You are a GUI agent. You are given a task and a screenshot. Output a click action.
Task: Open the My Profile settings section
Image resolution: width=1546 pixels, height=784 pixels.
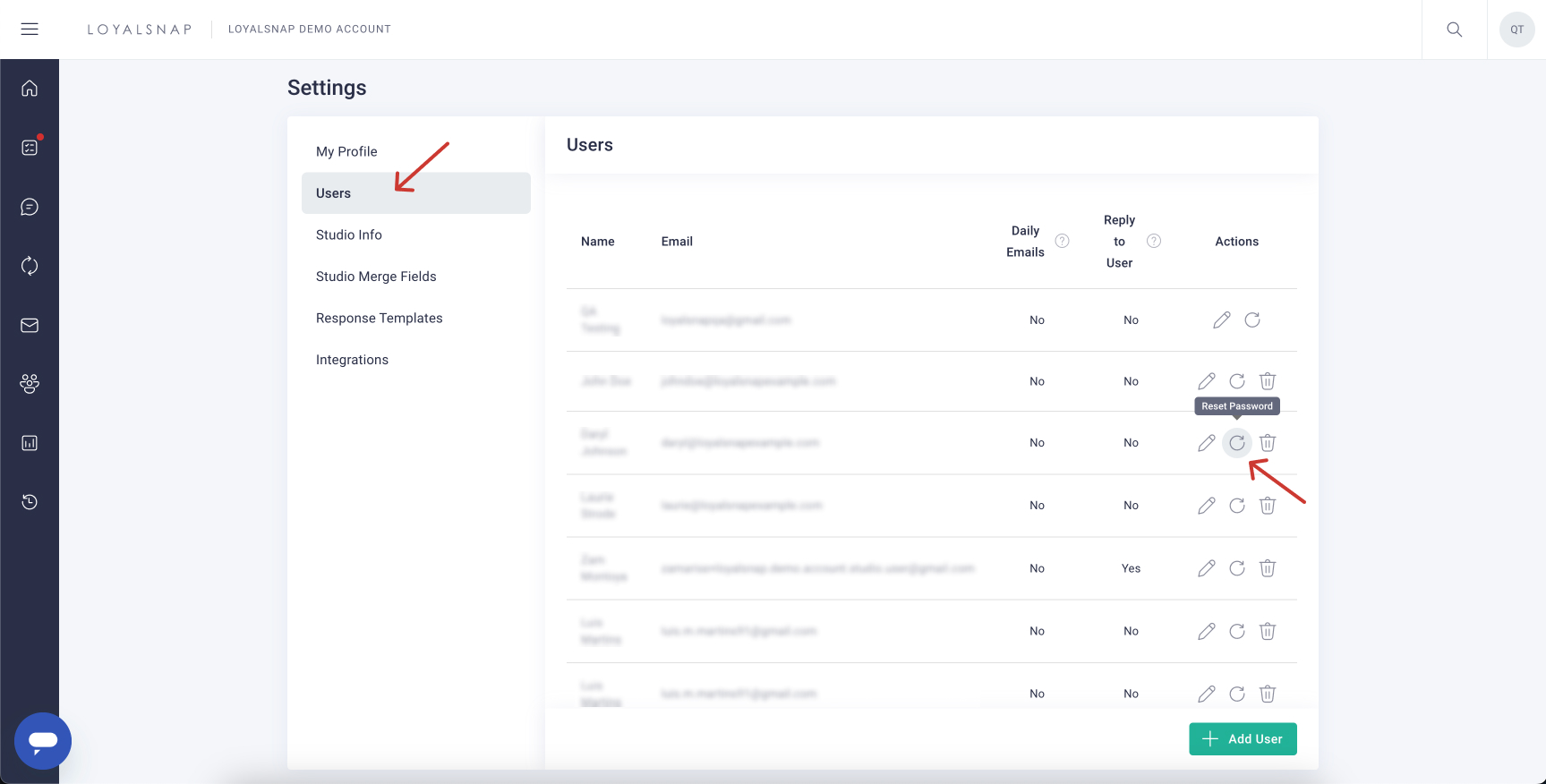coord(346,151)
